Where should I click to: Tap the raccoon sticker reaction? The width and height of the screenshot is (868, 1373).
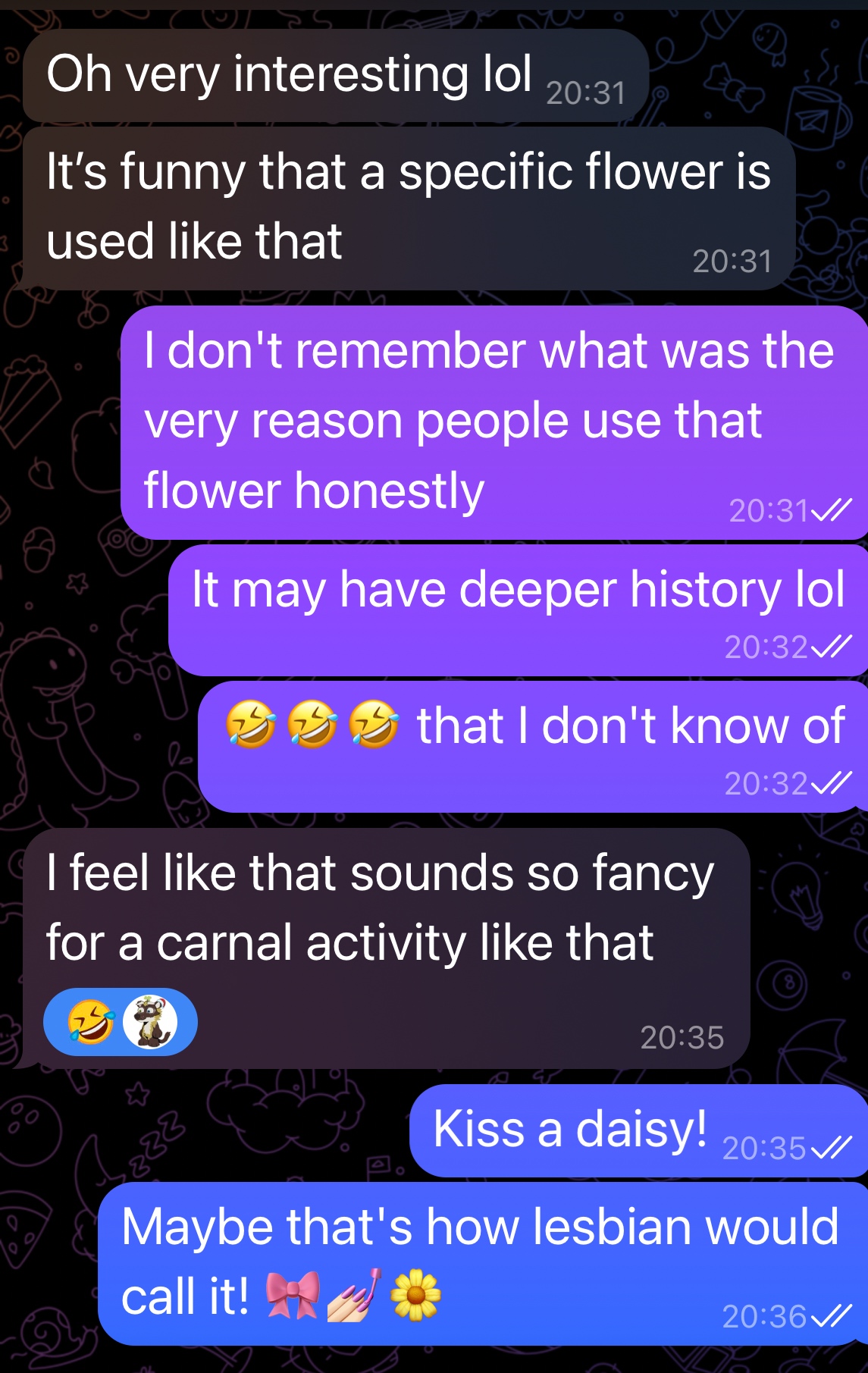coord(150,1022)
